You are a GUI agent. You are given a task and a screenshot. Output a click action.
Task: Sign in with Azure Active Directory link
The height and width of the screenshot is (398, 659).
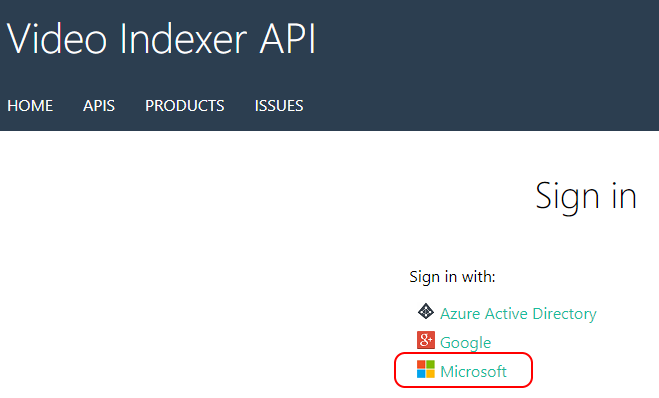pyautogui.click(x=518, y=314)
